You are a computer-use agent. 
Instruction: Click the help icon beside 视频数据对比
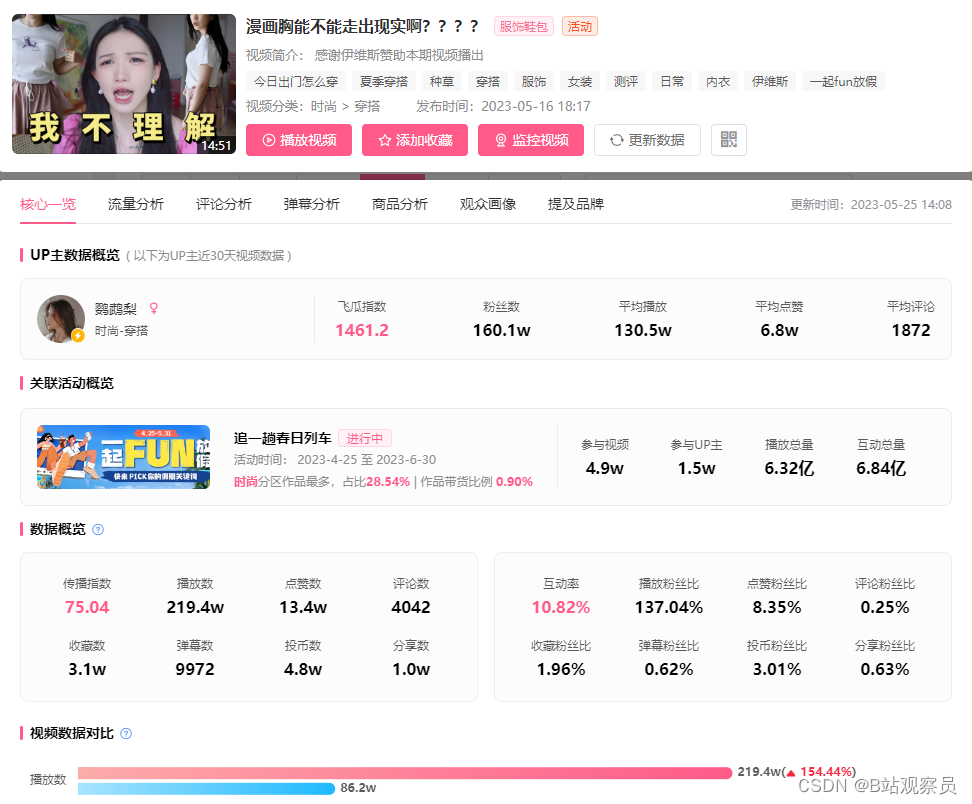coord(126,733)
